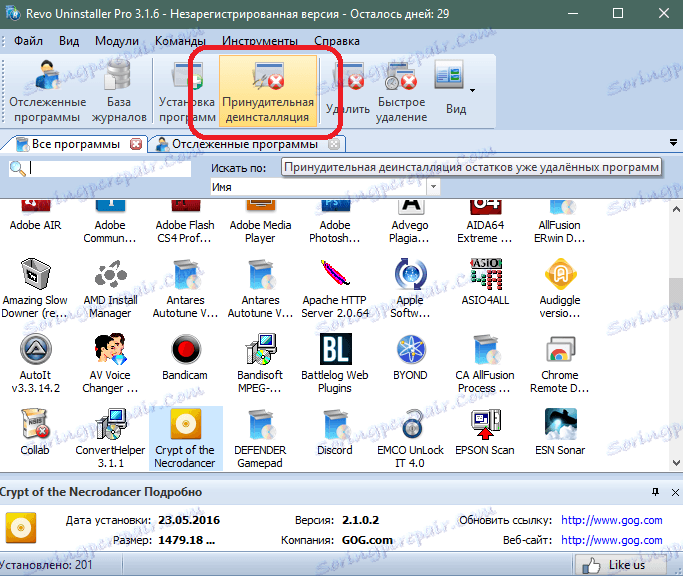Click the program list scrollbar thumb
Screen dimensions: 683x576
676,293
